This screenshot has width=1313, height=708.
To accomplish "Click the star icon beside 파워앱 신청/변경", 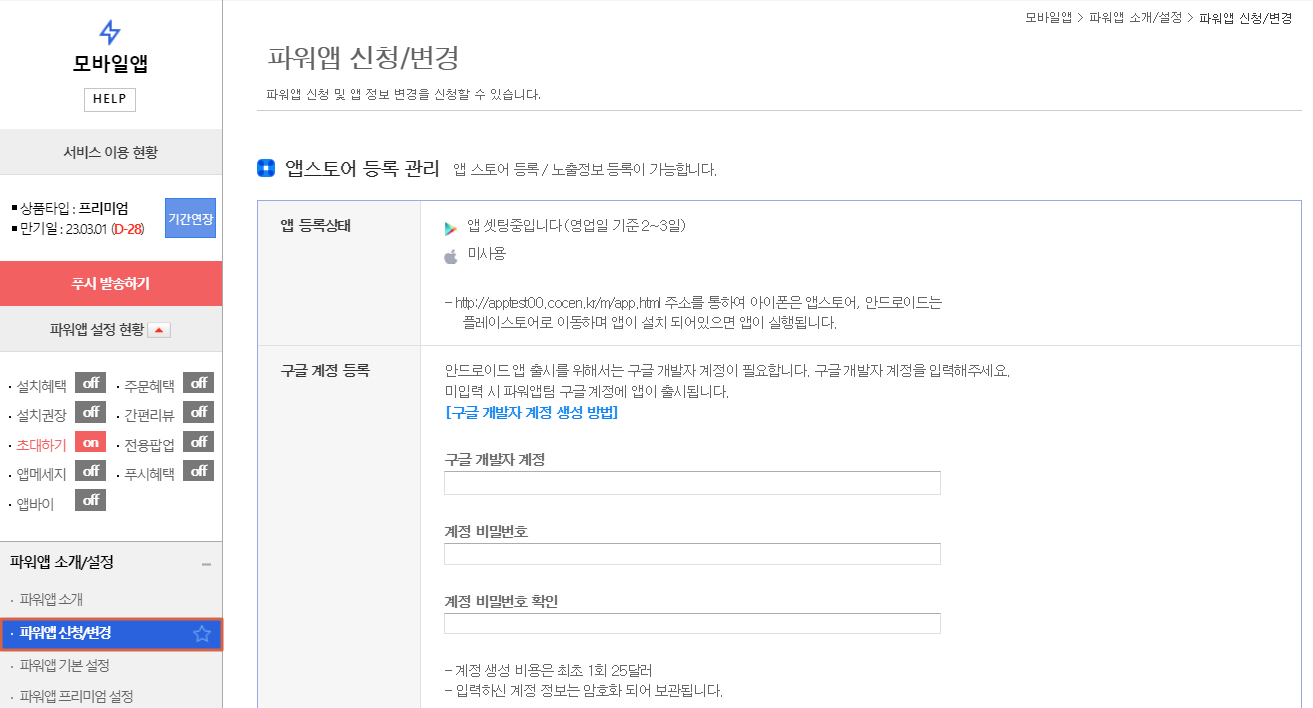I will pyautogui.click(x=202, y=634).
